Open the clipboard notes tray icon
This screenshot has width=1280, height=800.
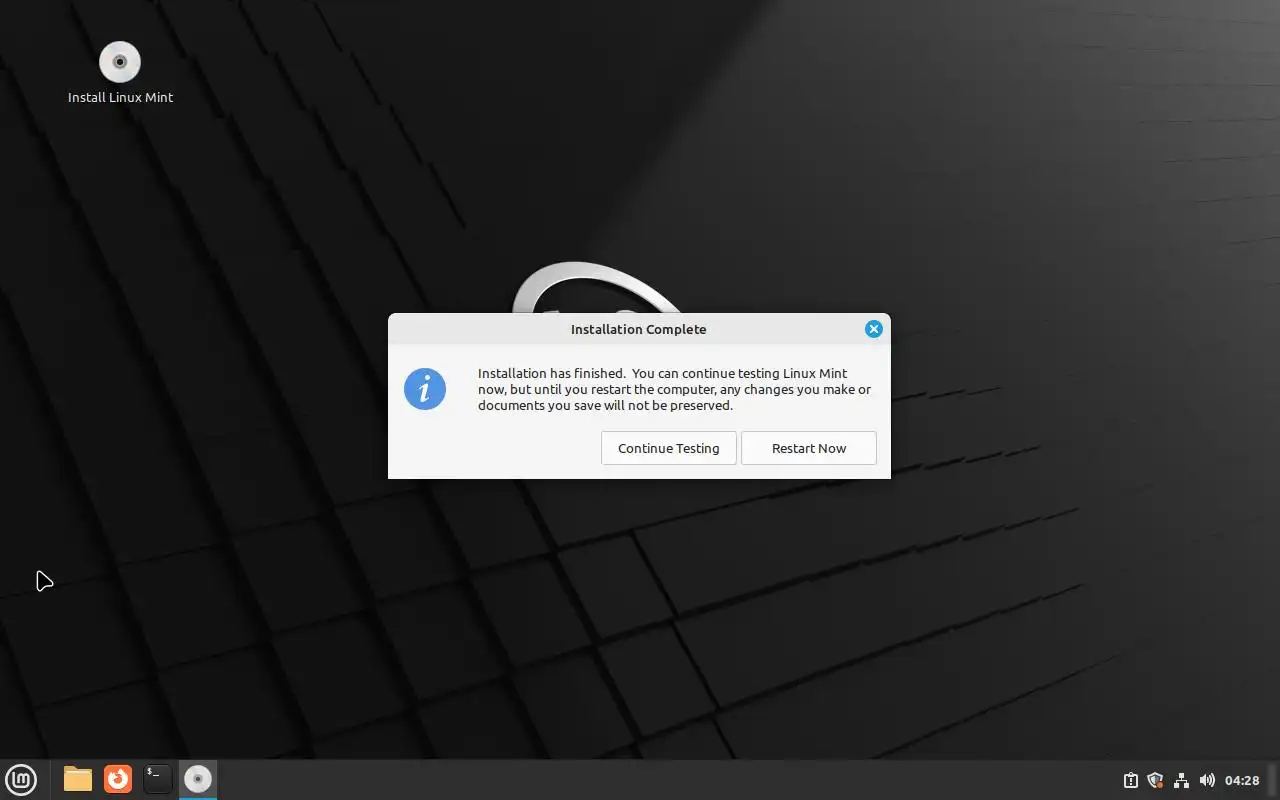(1131, 780)
